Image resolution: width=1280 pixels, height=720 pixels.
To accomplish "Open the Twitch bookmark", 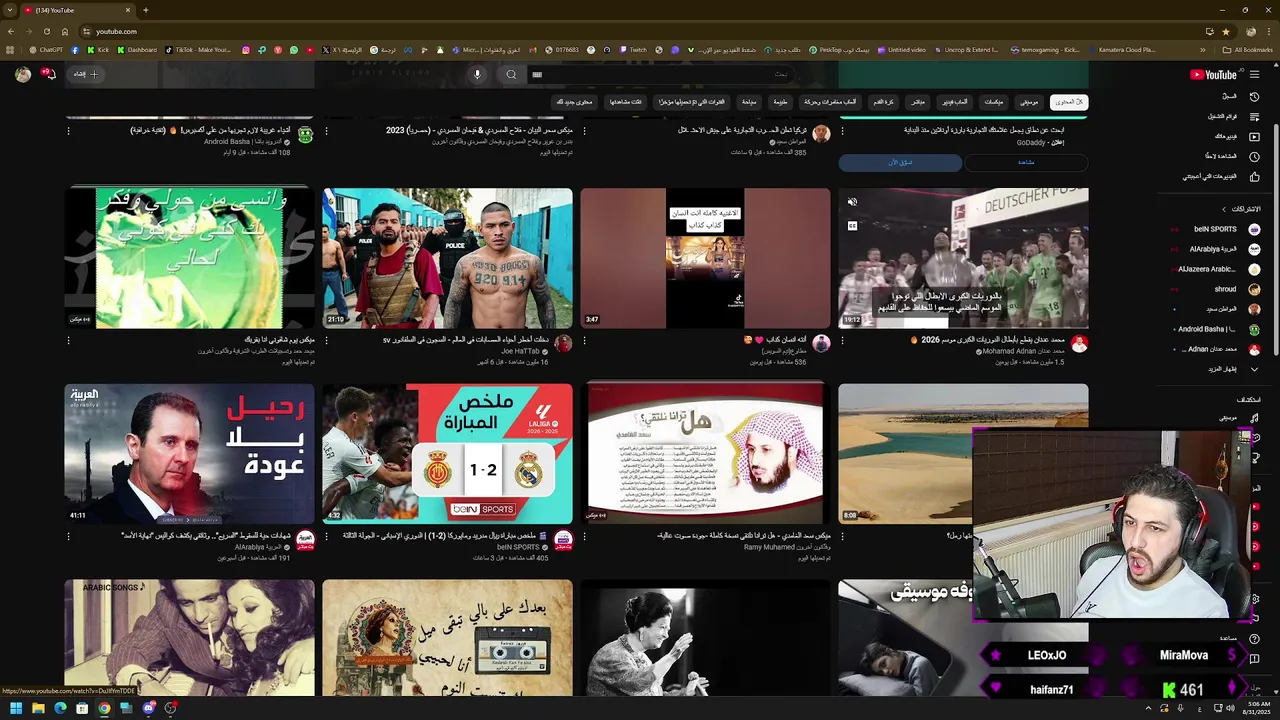I will coord(632,50).
